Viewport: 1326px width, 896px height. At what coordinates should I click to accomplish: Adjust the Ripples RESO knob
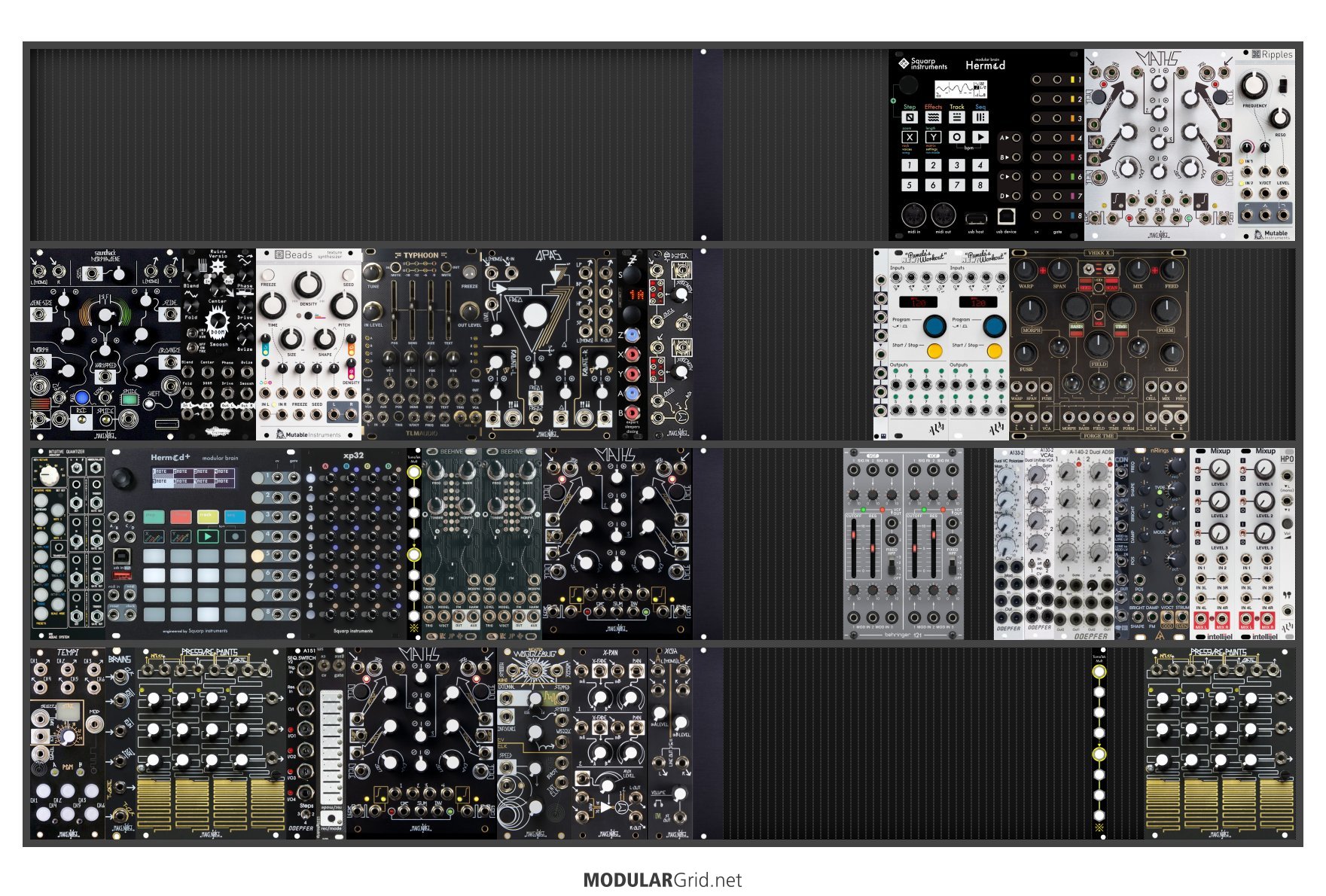[1279, 118]
